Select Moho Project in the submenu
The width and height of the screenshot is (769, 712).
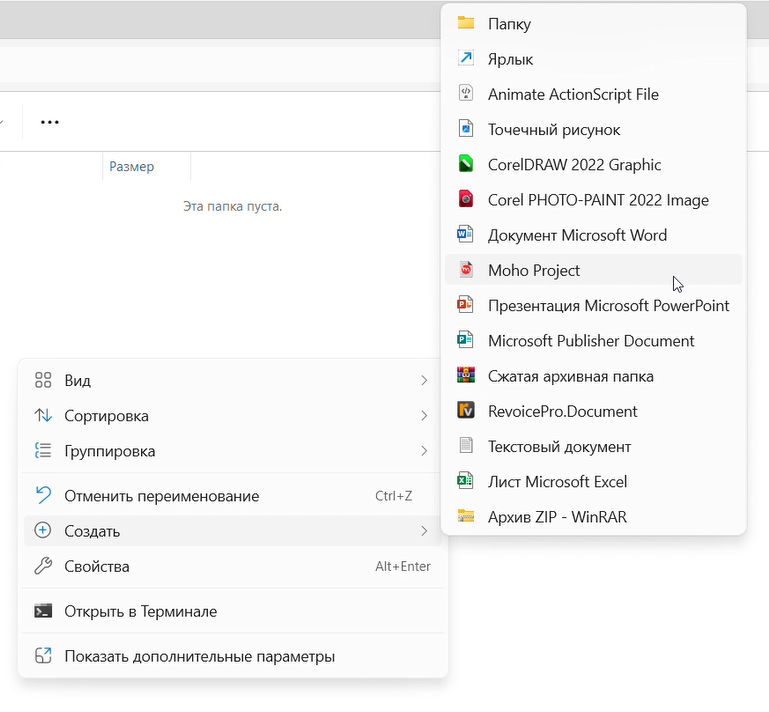[593, 270]
